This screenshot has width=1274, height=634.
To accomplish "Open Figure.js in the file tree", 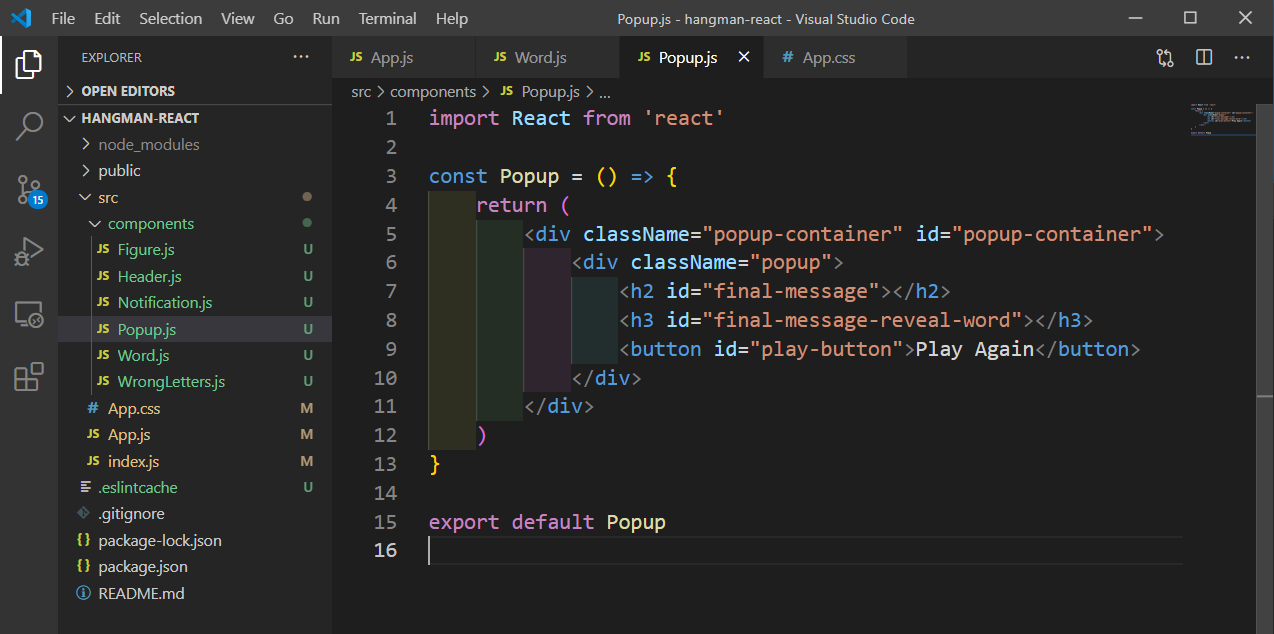I will [x=195, y=250].
